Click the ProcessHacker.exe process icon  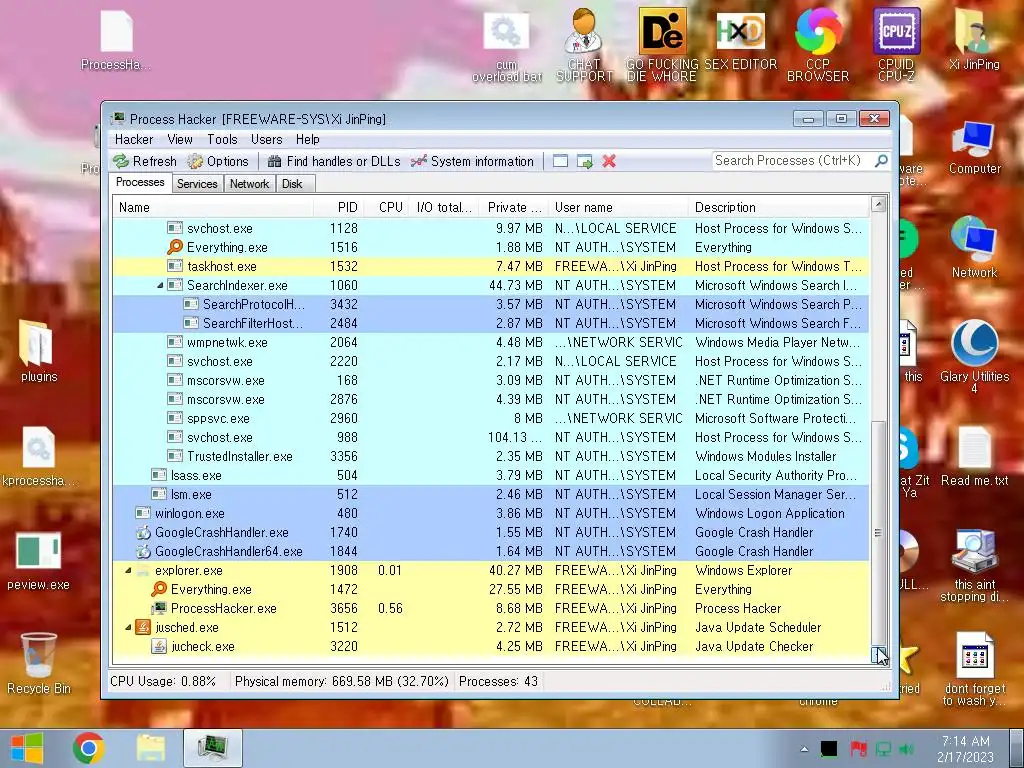159,608
